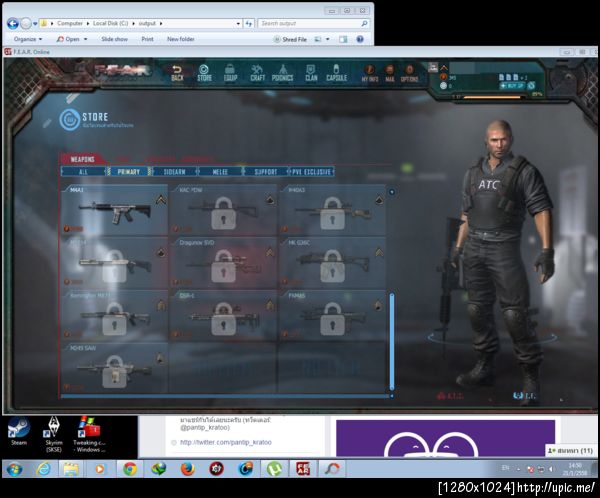Click Explorer's forward navigation arrow
This screenshot has height=498, width=600.
click(x=26, y=24)
